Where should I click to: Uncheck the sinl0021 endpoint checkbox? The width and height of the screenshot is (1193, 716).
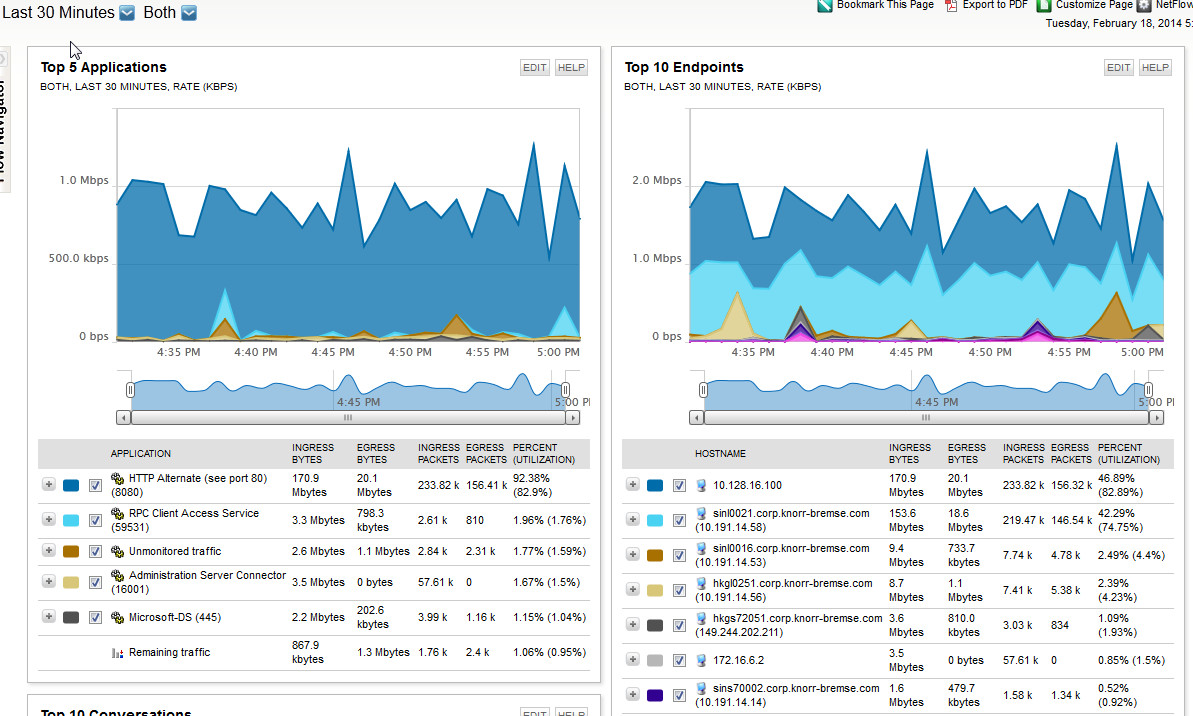point(679,520)
